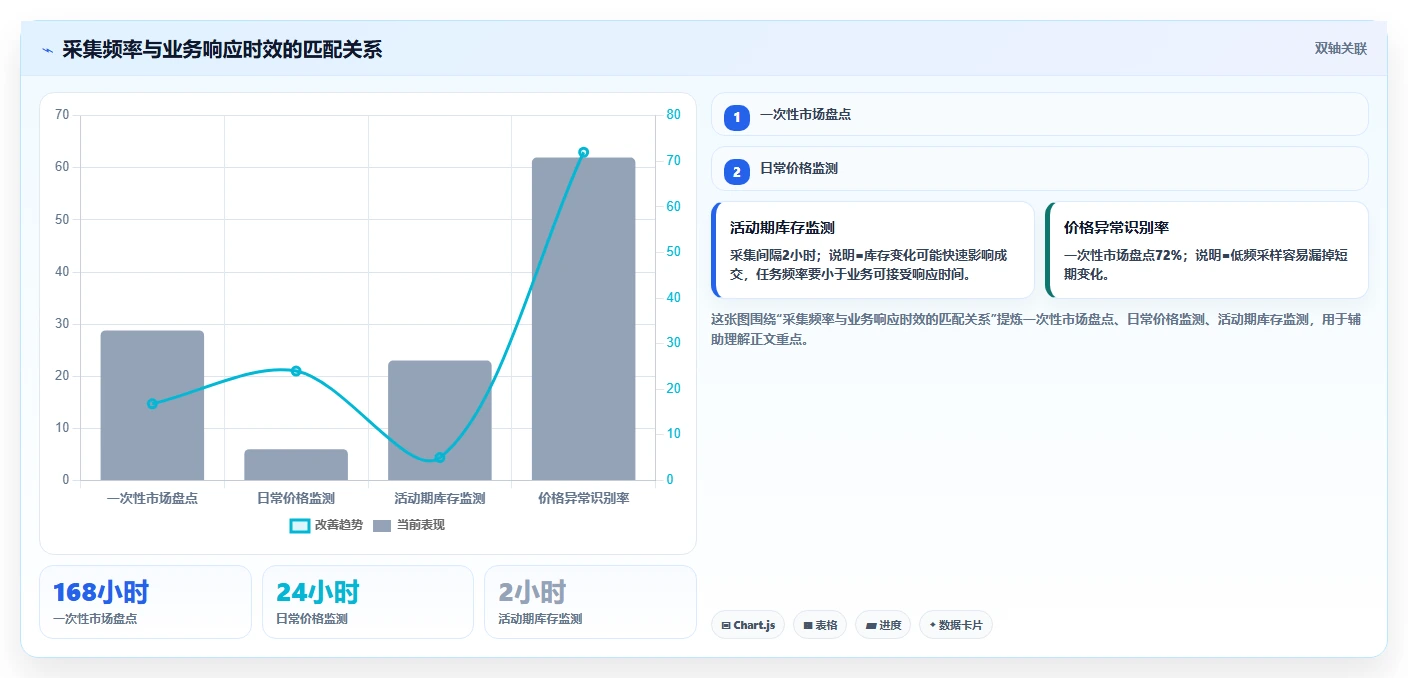
Task: Click the x-axis label 价格异常识别率
Action: pos(584,498)
